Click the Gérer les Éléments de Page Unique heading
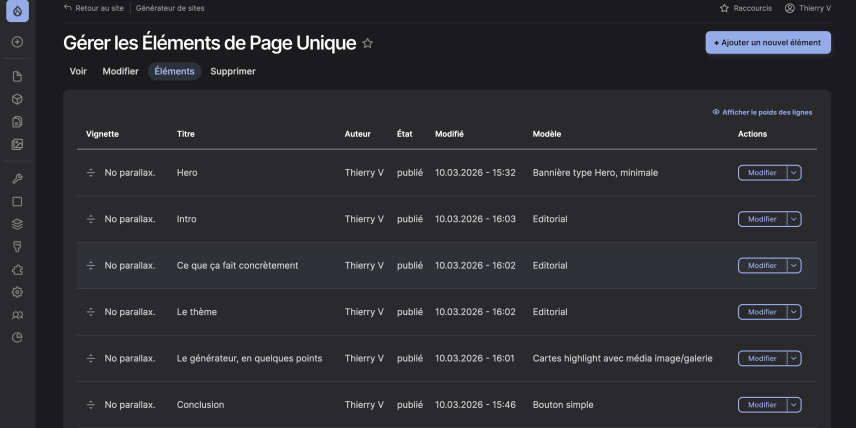 [210, 43]
